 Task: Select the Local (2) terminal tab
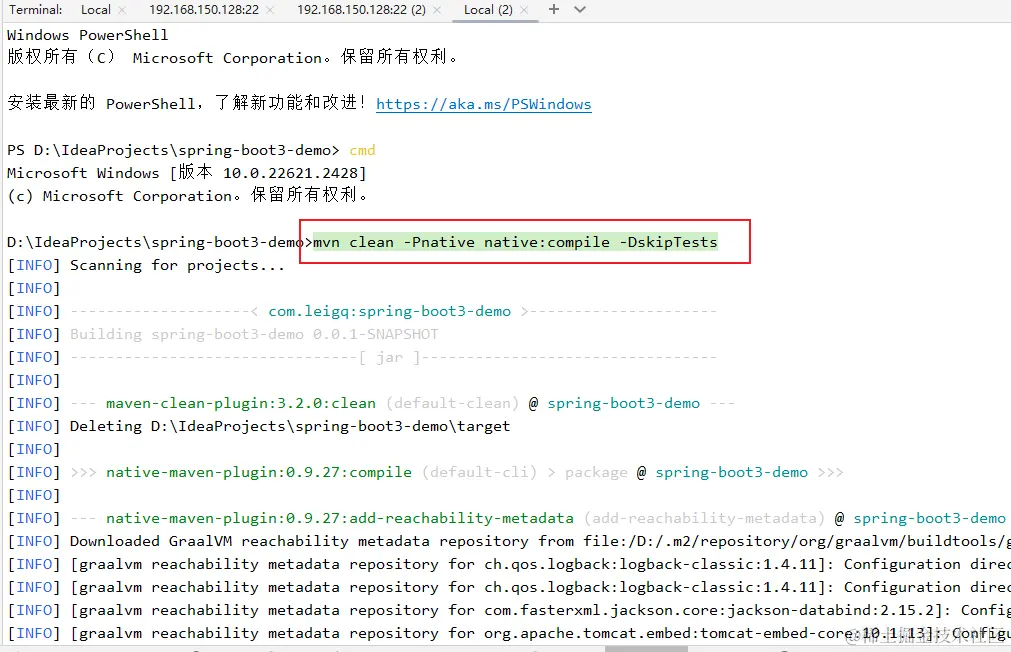(x=488, y=10)
